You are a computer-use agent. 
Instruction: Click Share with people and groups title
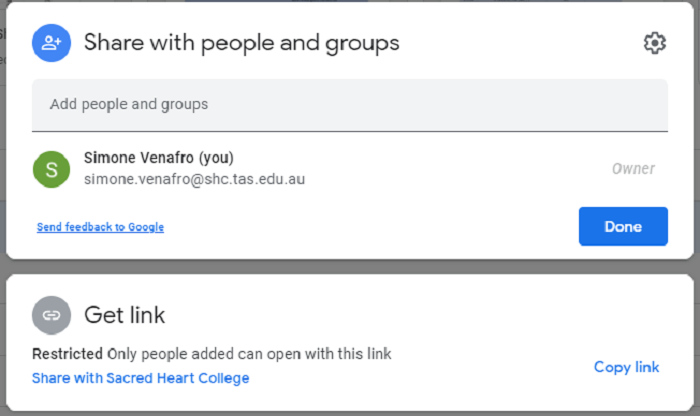(x=241, y=43)
